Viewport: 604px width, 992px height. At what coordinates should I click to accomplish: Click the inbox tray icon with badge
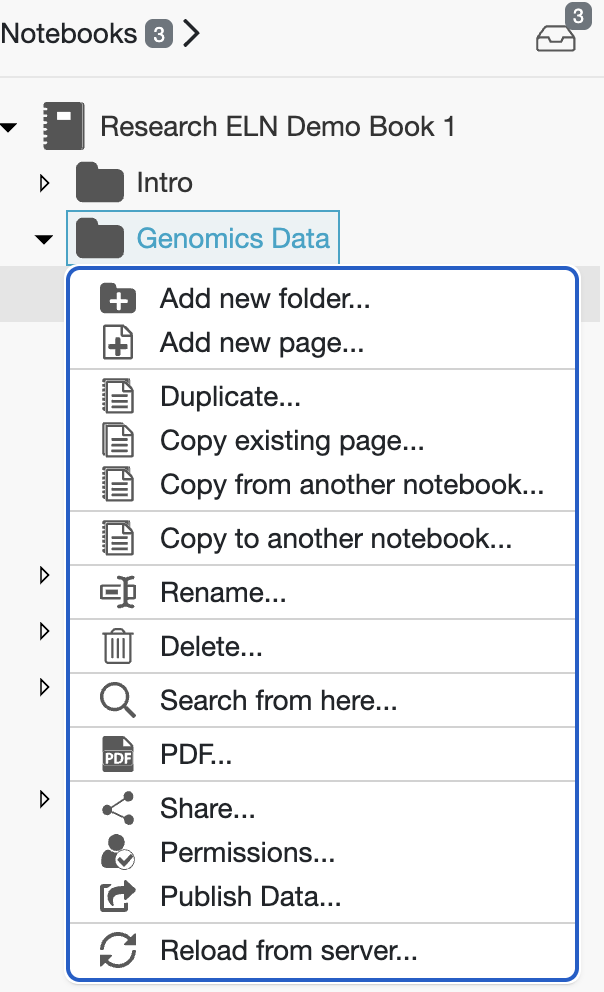click(x=556, y=37)
